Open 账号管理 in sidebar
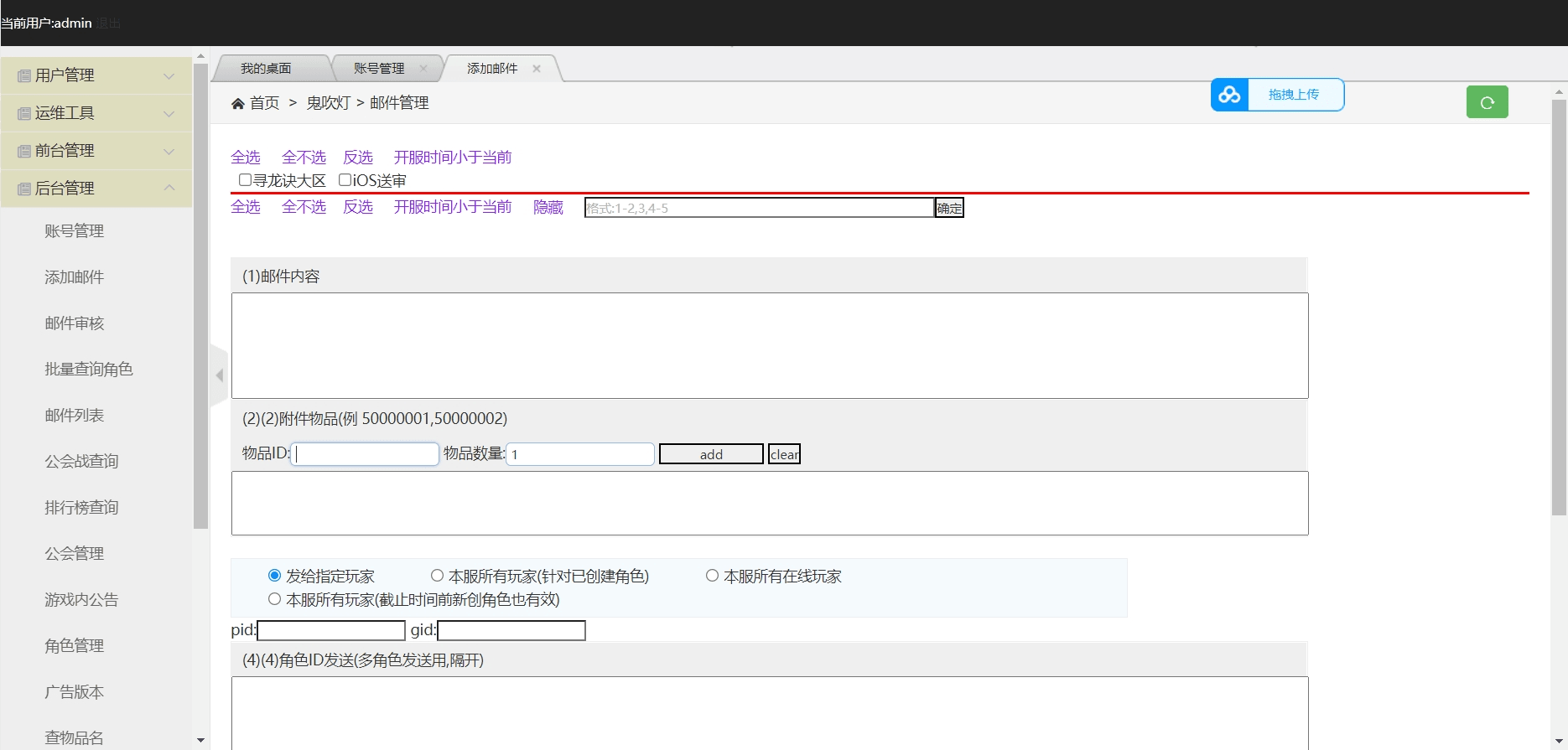Screen dimensions: 1568x750 (x=75, y=231)
